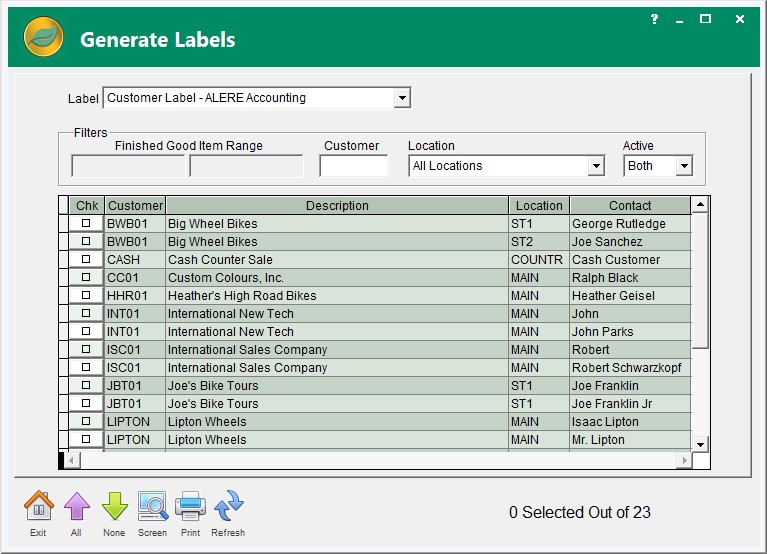Minimize the Generate Labels window
The image size is (767, 554).
pyautogui.click(x=679, y=20)
